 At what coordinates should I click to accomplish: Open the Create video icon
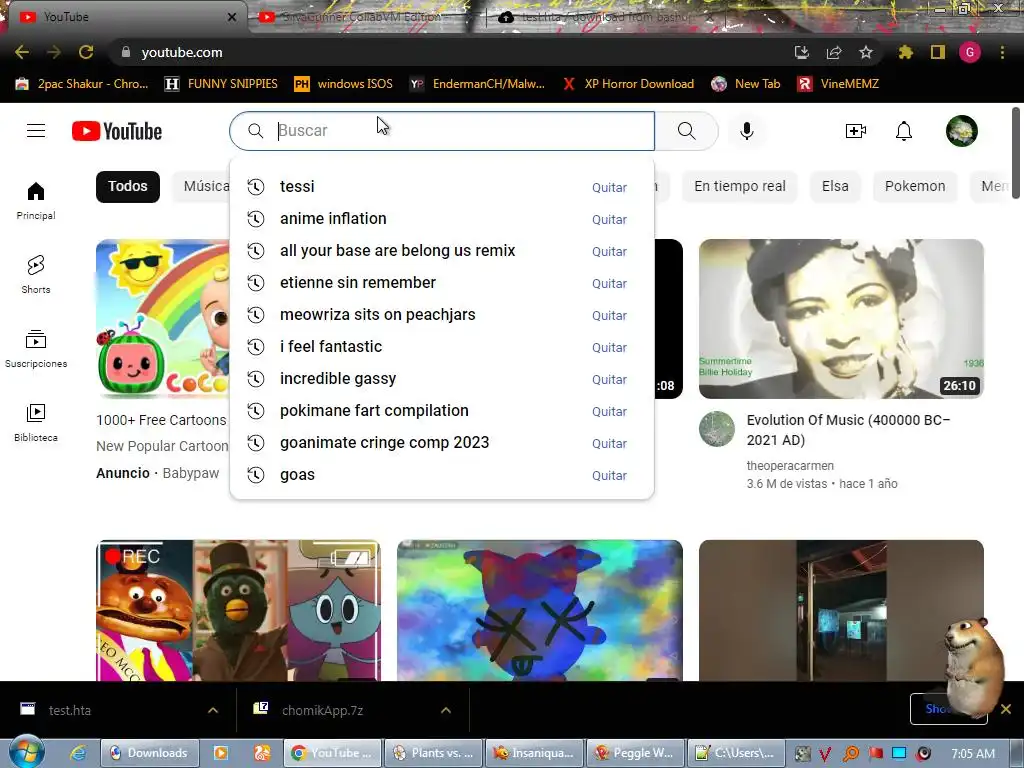point(856,131)
